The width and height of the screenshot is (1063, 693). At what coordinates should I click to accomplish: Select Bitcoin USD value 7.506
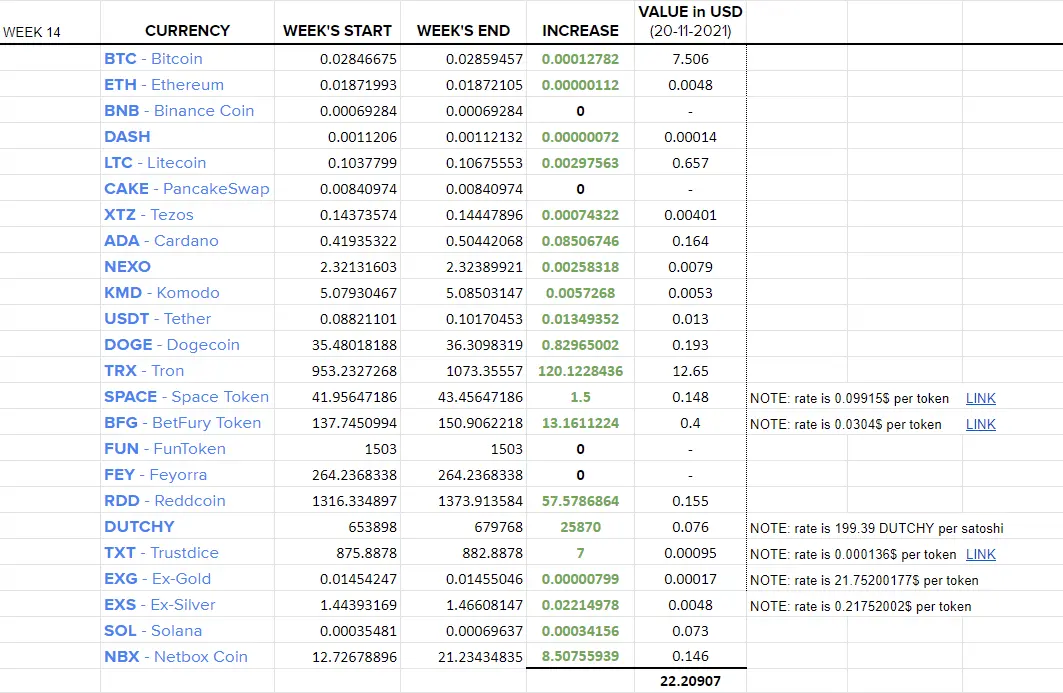click(690, 59)
